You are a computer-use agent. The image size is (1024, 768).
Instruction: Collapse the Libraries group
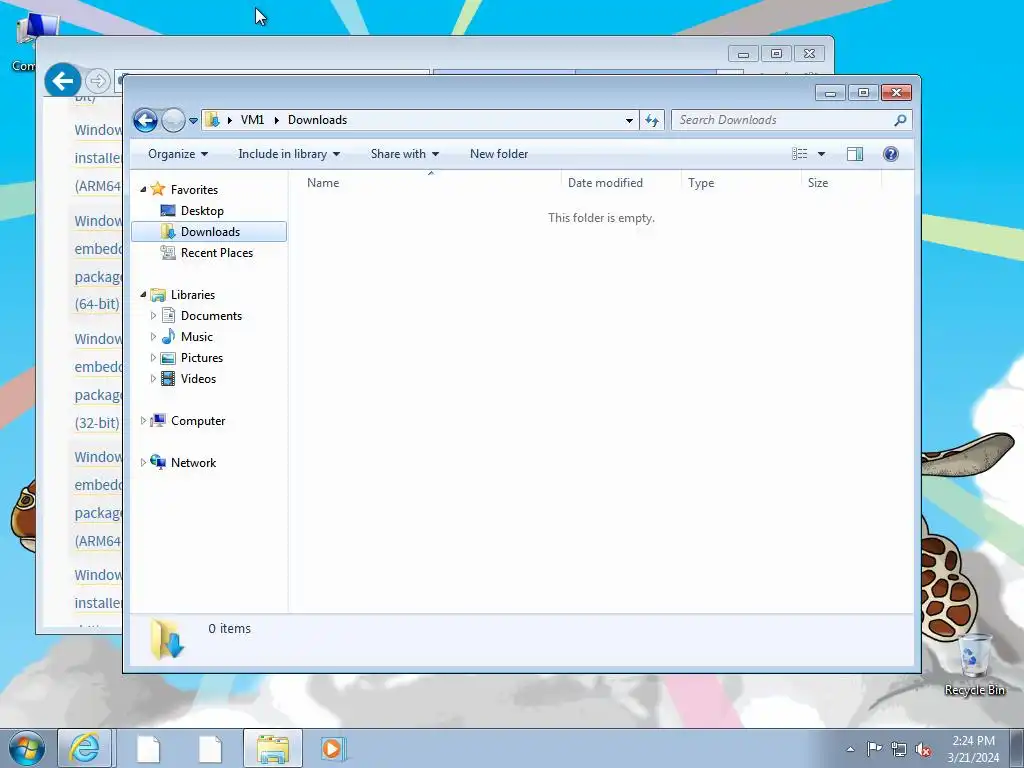144,295
